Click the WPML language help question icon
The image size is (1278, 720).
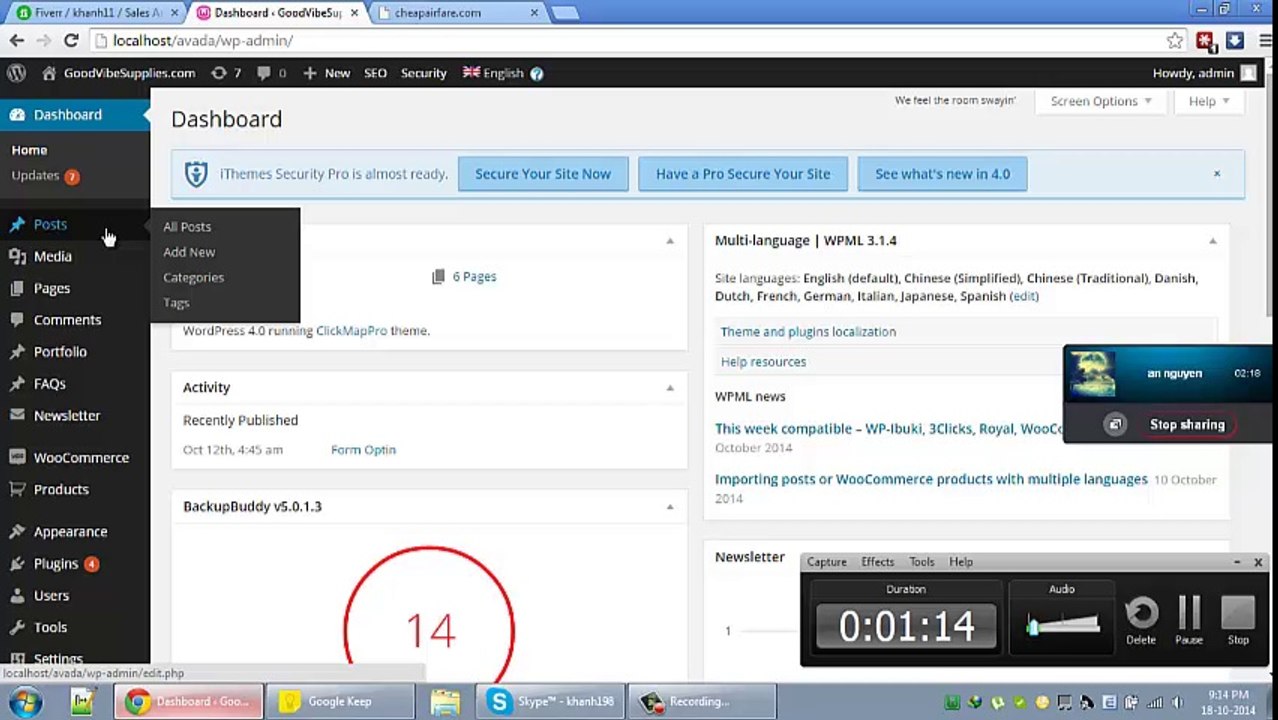(537, 73)
